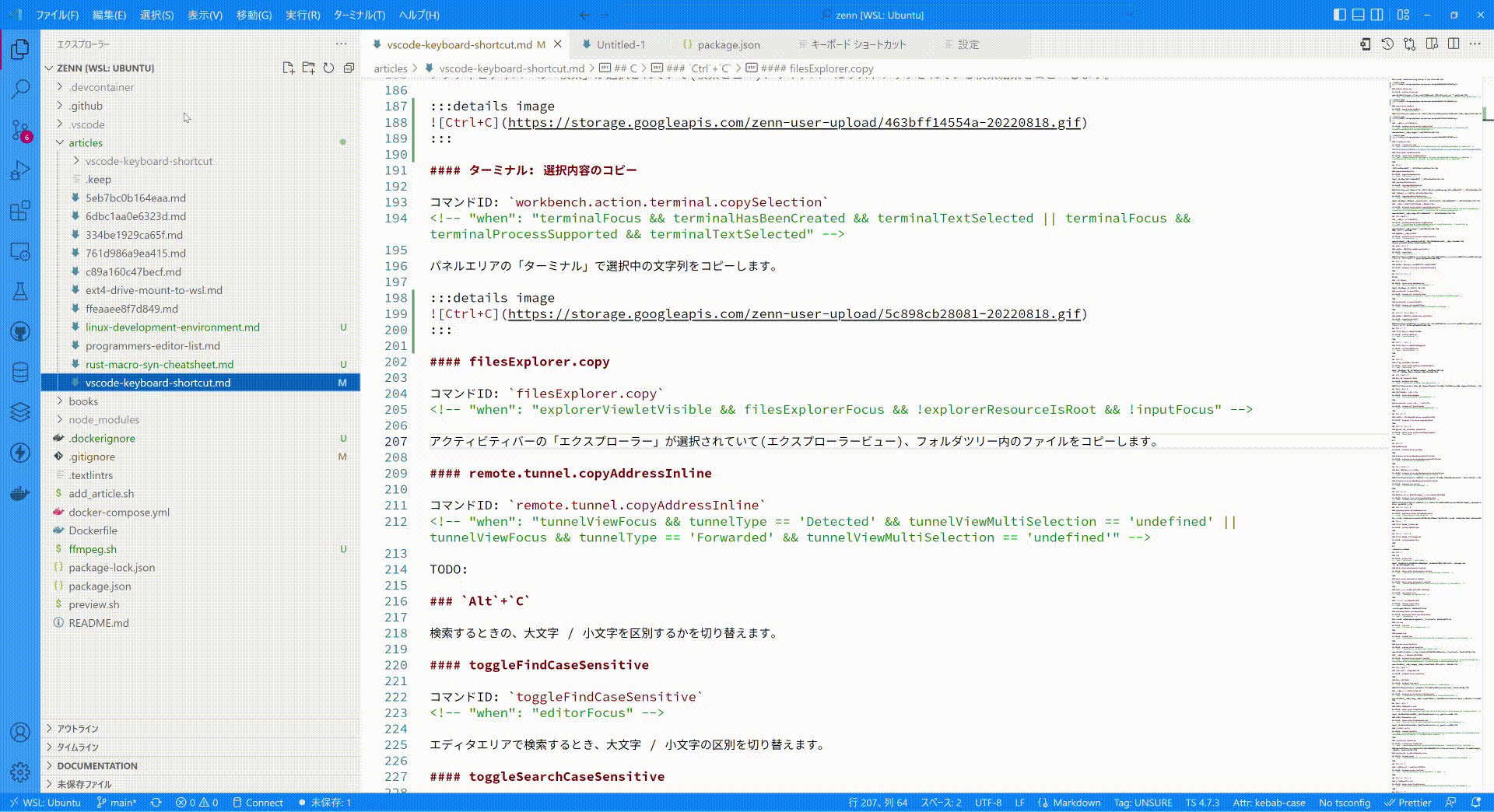Switch to the キーボード ショートカット tab
This screenshot has height=812, width=1494.
858,44
